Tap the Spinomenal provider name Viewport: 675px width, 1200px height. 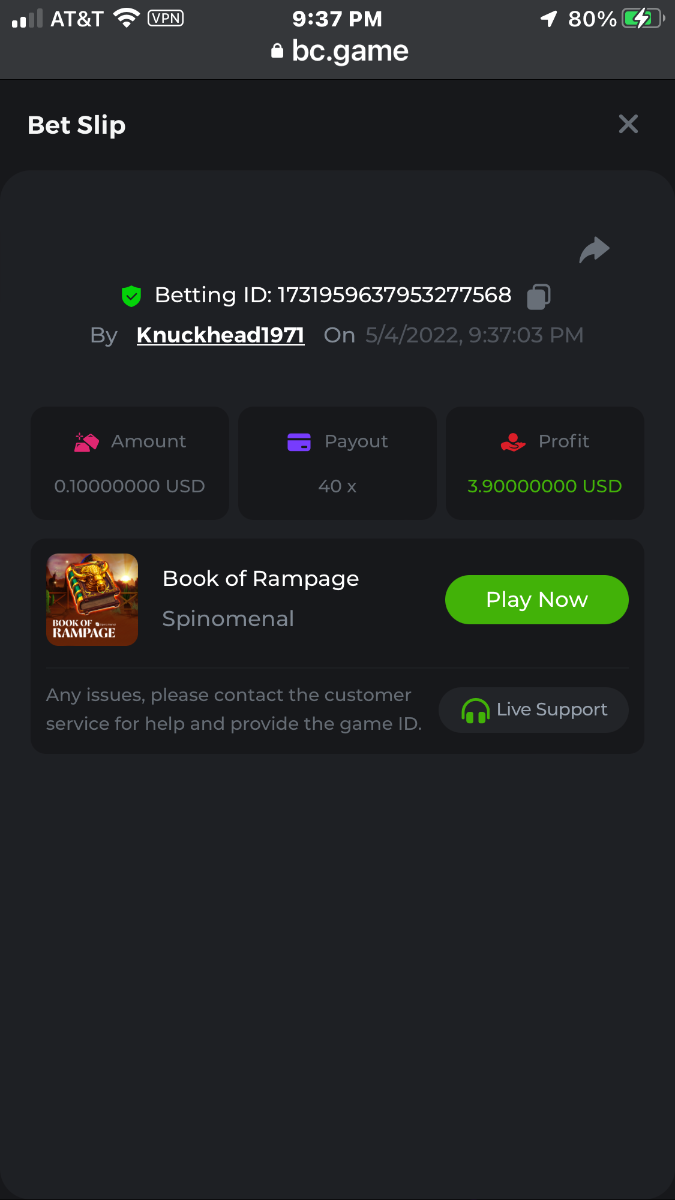point(228,619)
